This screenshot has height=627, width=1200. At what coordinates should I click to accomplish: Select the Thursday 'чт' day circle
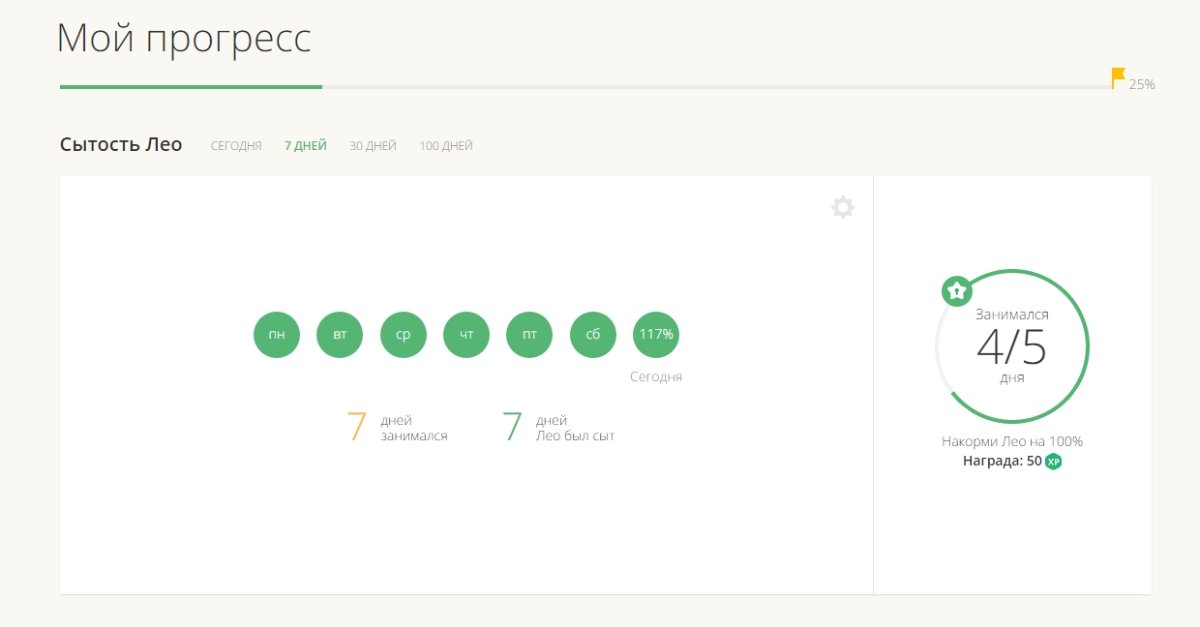[466, 334]
